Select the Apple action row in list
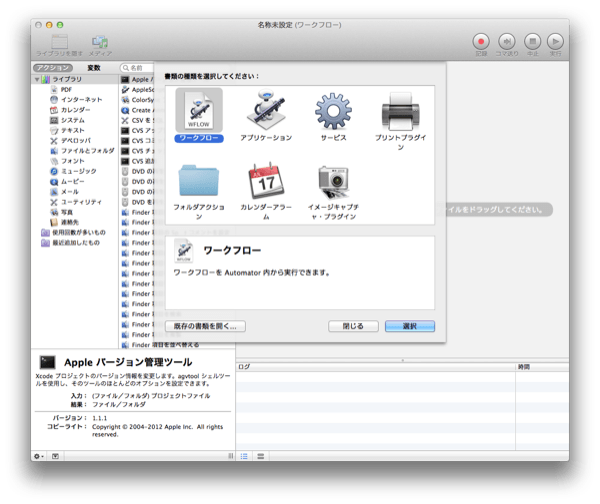600x504 pixels. 138,79
